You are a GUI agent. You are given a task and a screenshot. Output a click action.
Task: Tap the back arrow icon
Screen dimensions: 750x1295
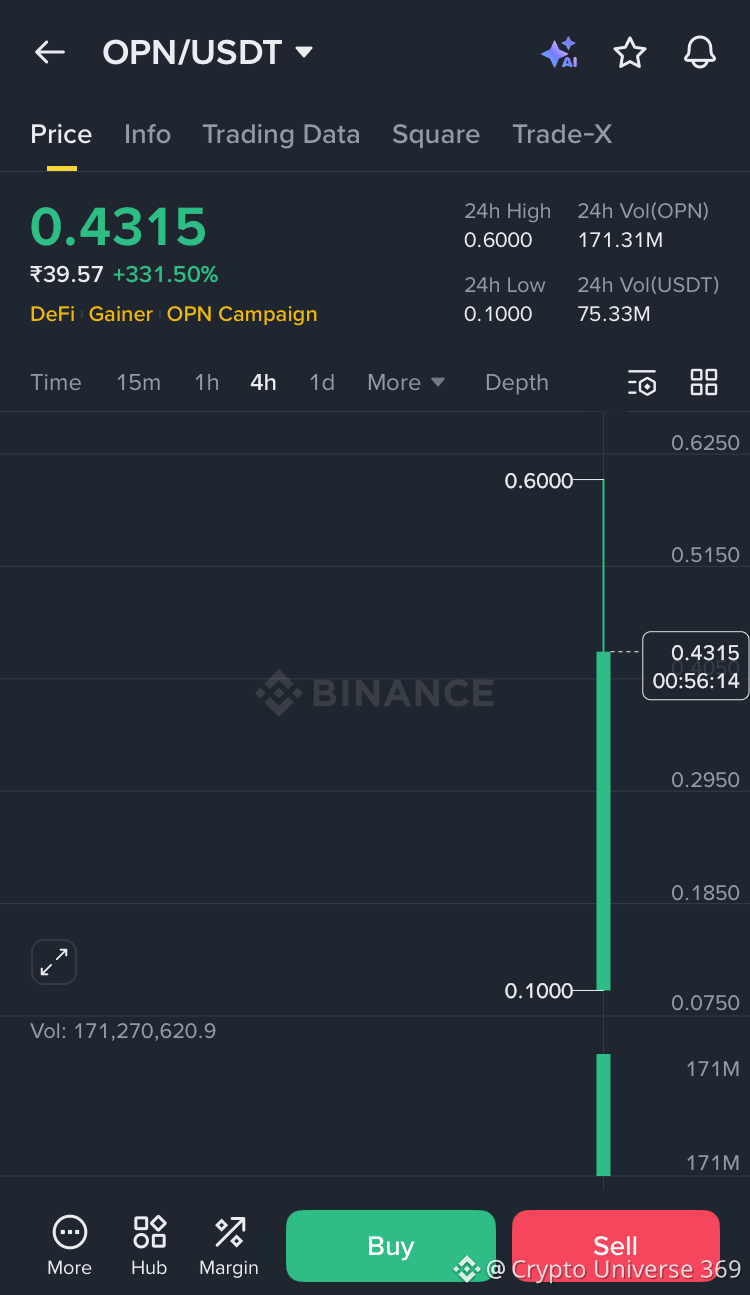(x=49, y=52)
